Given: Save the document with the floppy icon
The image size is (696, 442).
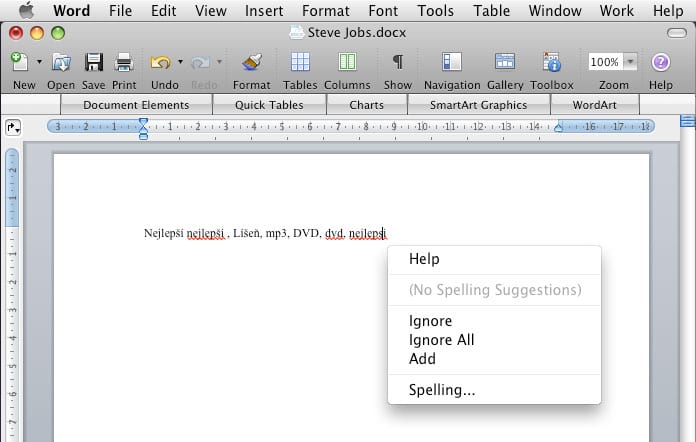Looking at the screenshot, I should point(94,62).
